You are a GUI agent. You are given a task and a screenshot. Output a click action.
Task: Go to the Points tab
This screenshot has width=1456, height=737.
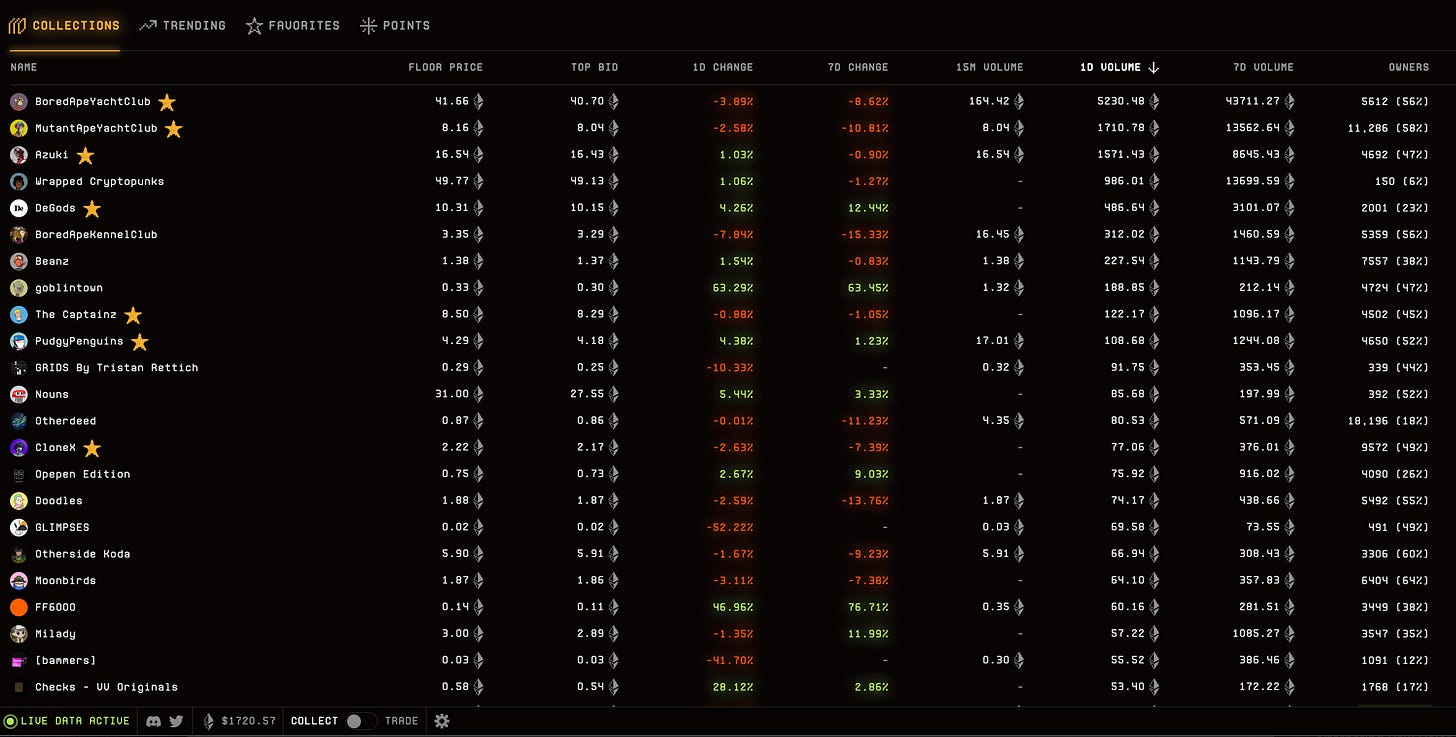(x=395, y=25)
